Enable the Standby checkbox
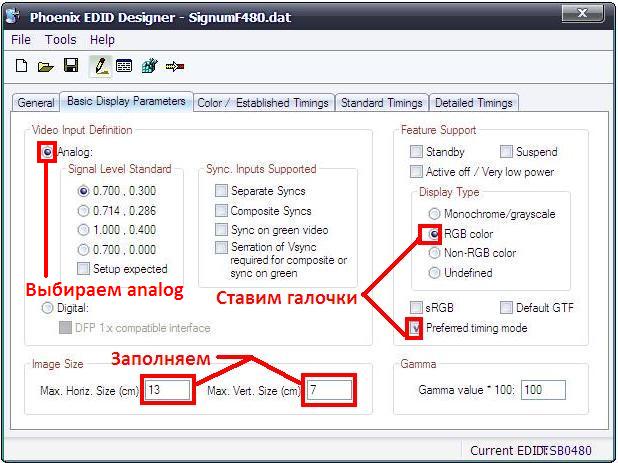 click(x=416, y=152)
